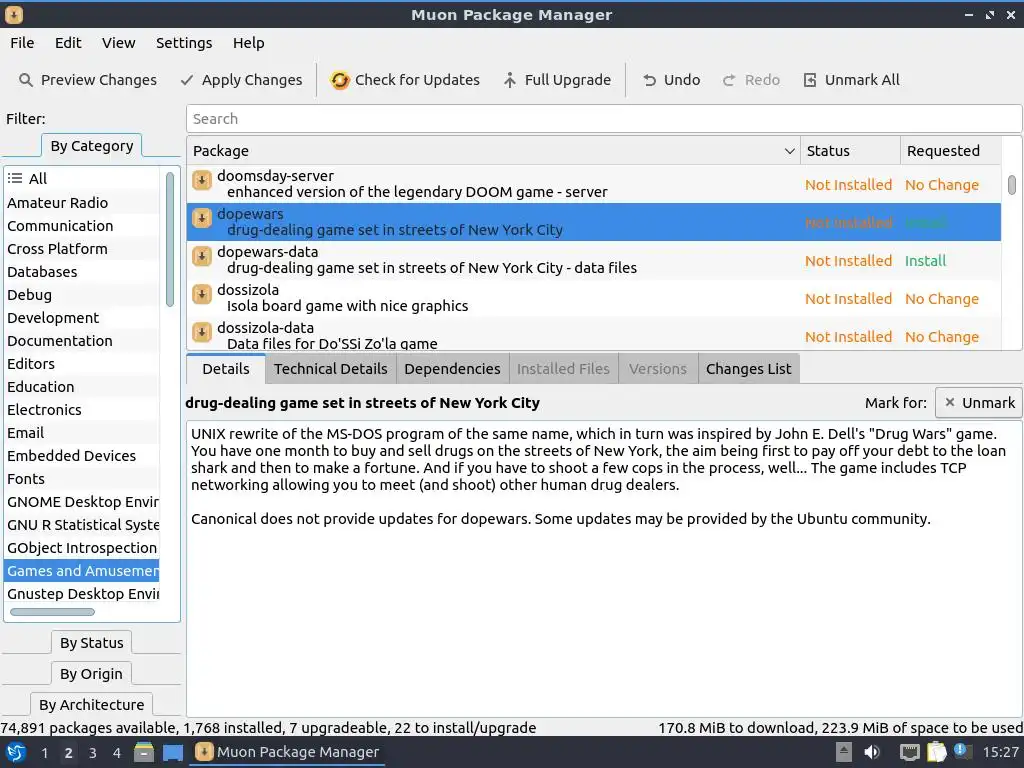Select the Fonts category
The image size is (1024, 768).
tap(82, 479)
